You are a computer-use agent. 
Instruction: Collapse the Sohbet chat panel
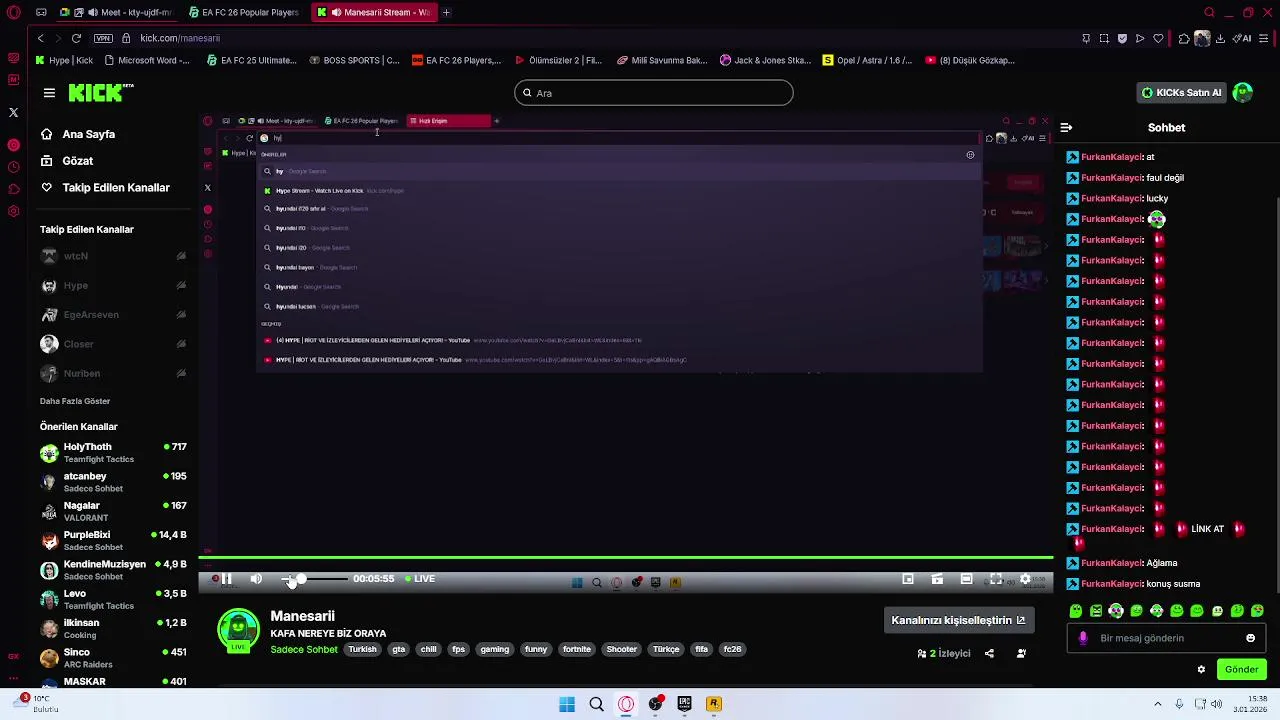point(1066,128)
